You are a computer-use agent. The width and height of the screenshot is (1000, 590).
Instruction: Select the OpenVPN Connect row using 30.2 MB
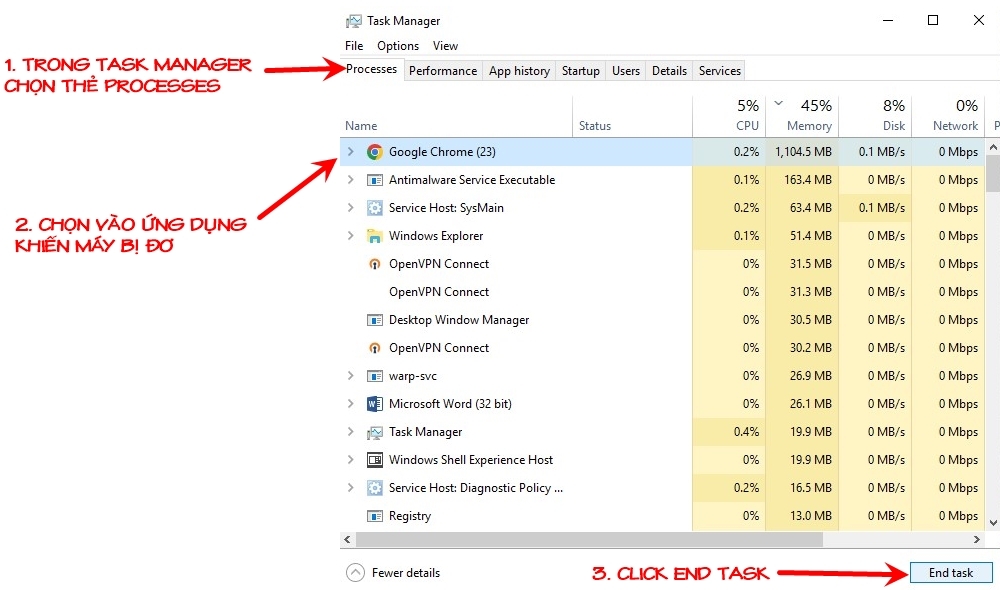pyautogui.click(x=663, y=348)
